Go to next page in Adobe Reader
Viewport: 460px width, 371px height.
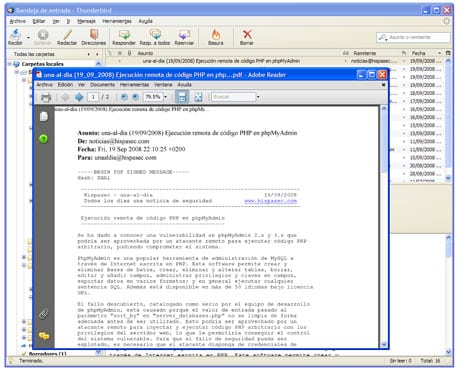pyautogui.click(x=79, y=97)
